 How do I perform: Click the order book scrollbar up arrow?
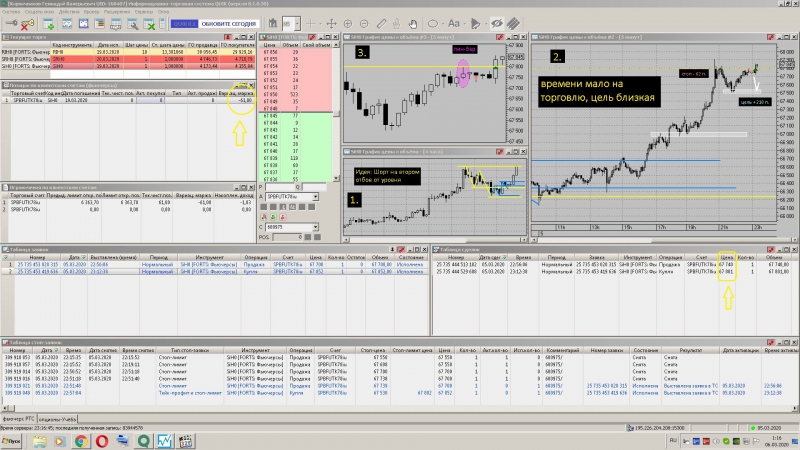[x=336, y=45]
